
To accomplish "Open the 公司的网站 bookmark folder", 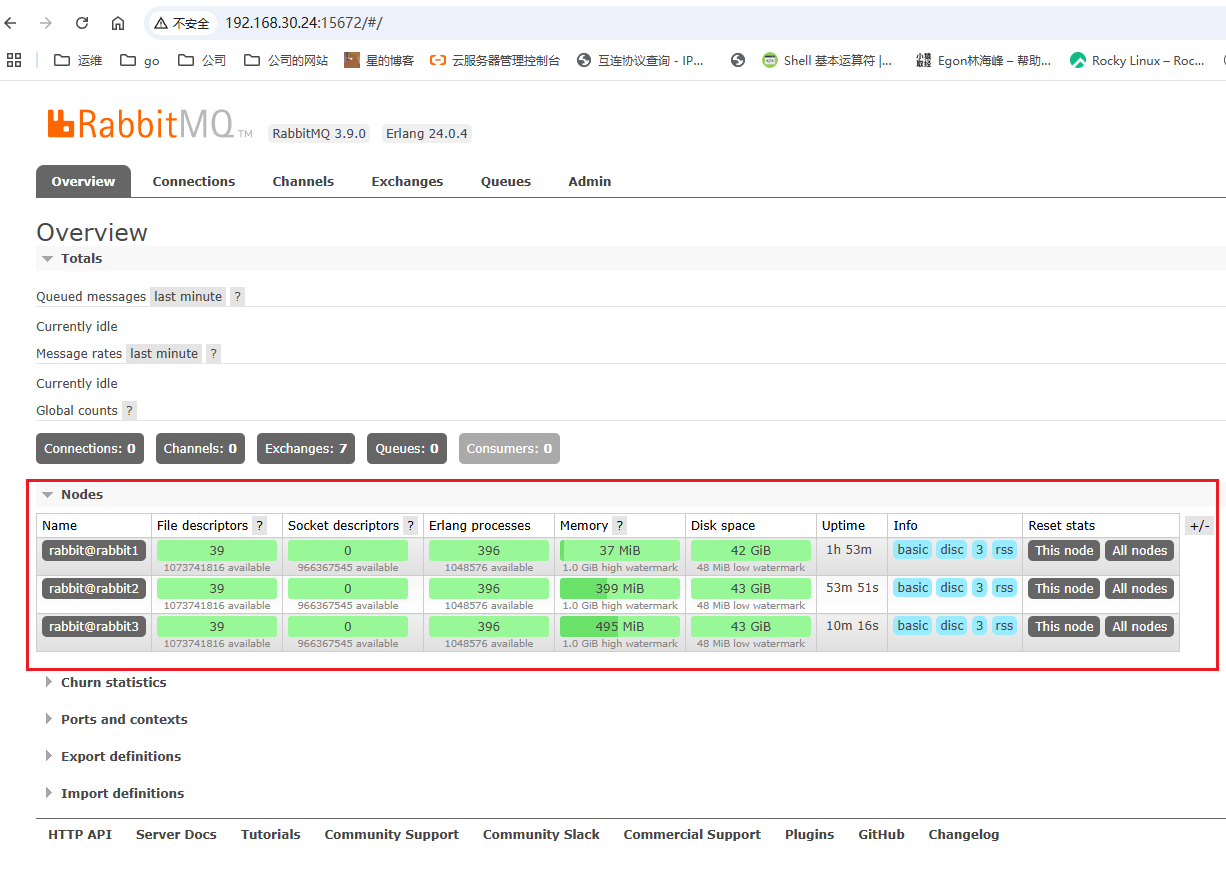I will (286, 60).
